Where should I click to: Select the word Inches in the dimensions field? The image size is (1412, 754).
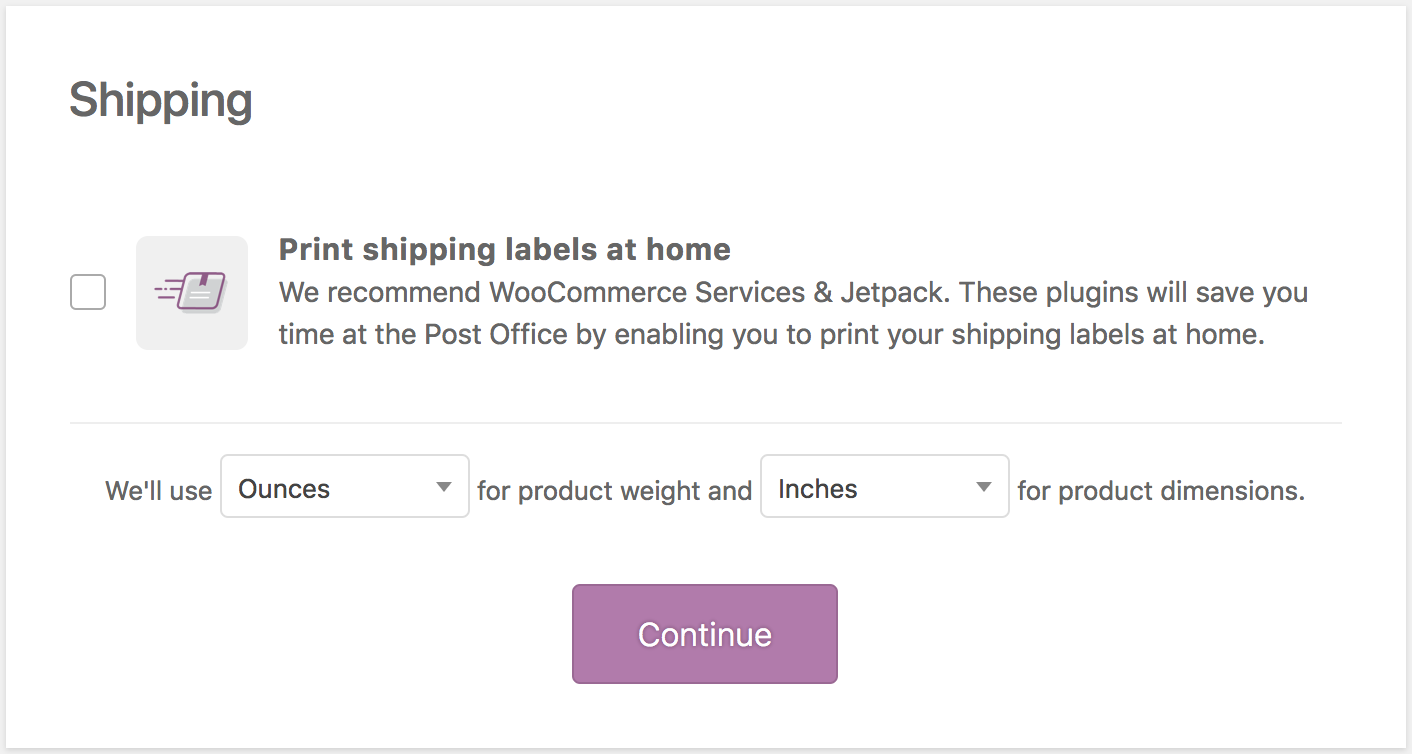click(818, 489)
